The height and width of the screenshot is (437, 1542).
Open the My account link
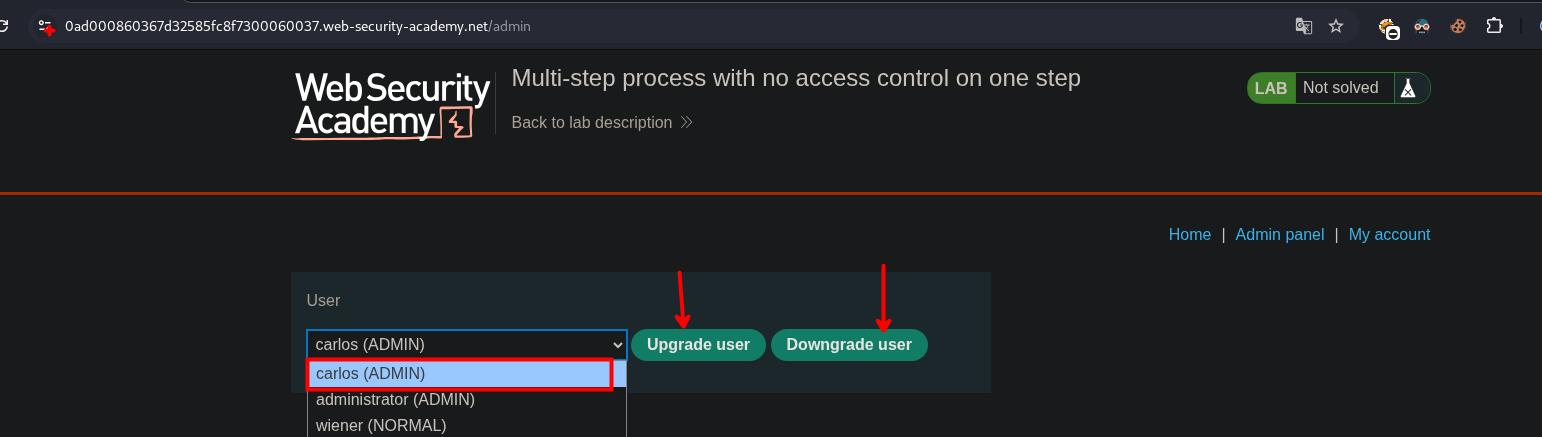click(x=1389, y=234)
